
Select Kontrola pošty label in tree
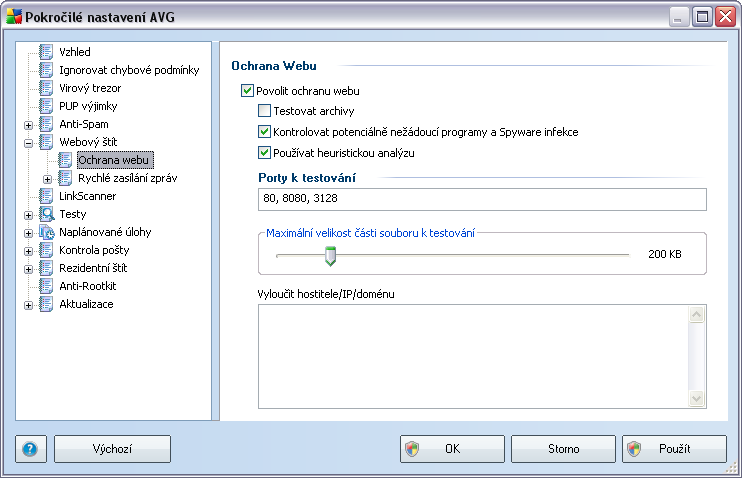coord(94,250)
